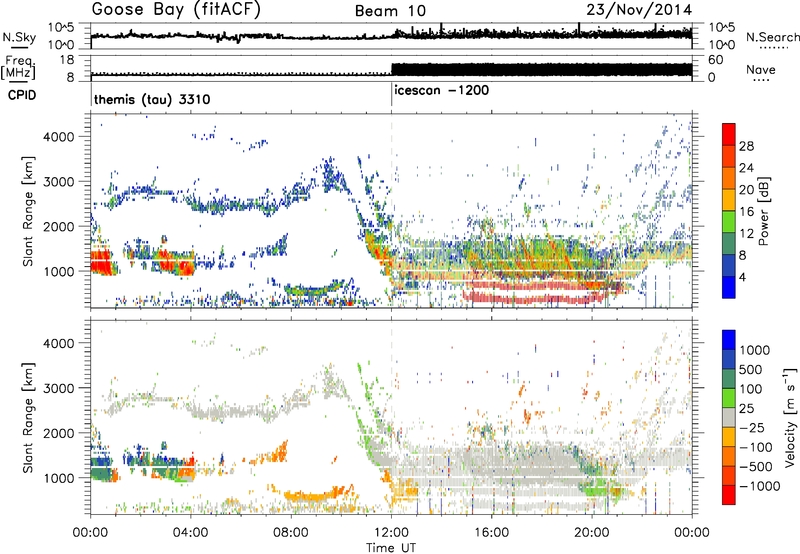The height and width of the screenshot is (554, 800).
Task: Click the '-25' velocity colorbar tick value
Action: pyautogui.click(x=752, y=427)
